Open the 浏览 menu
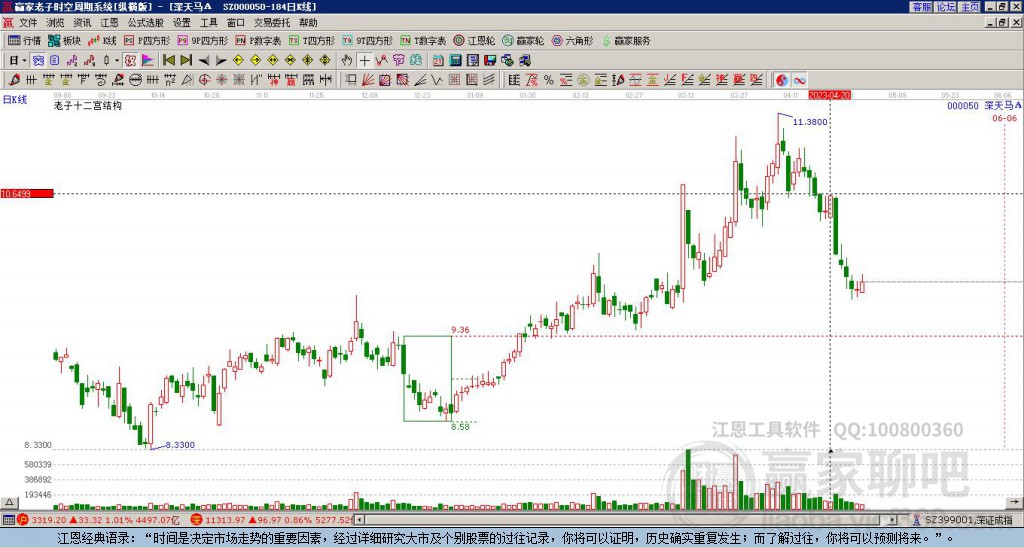This screenshot has width=1024, height=548. coord(55,23)
